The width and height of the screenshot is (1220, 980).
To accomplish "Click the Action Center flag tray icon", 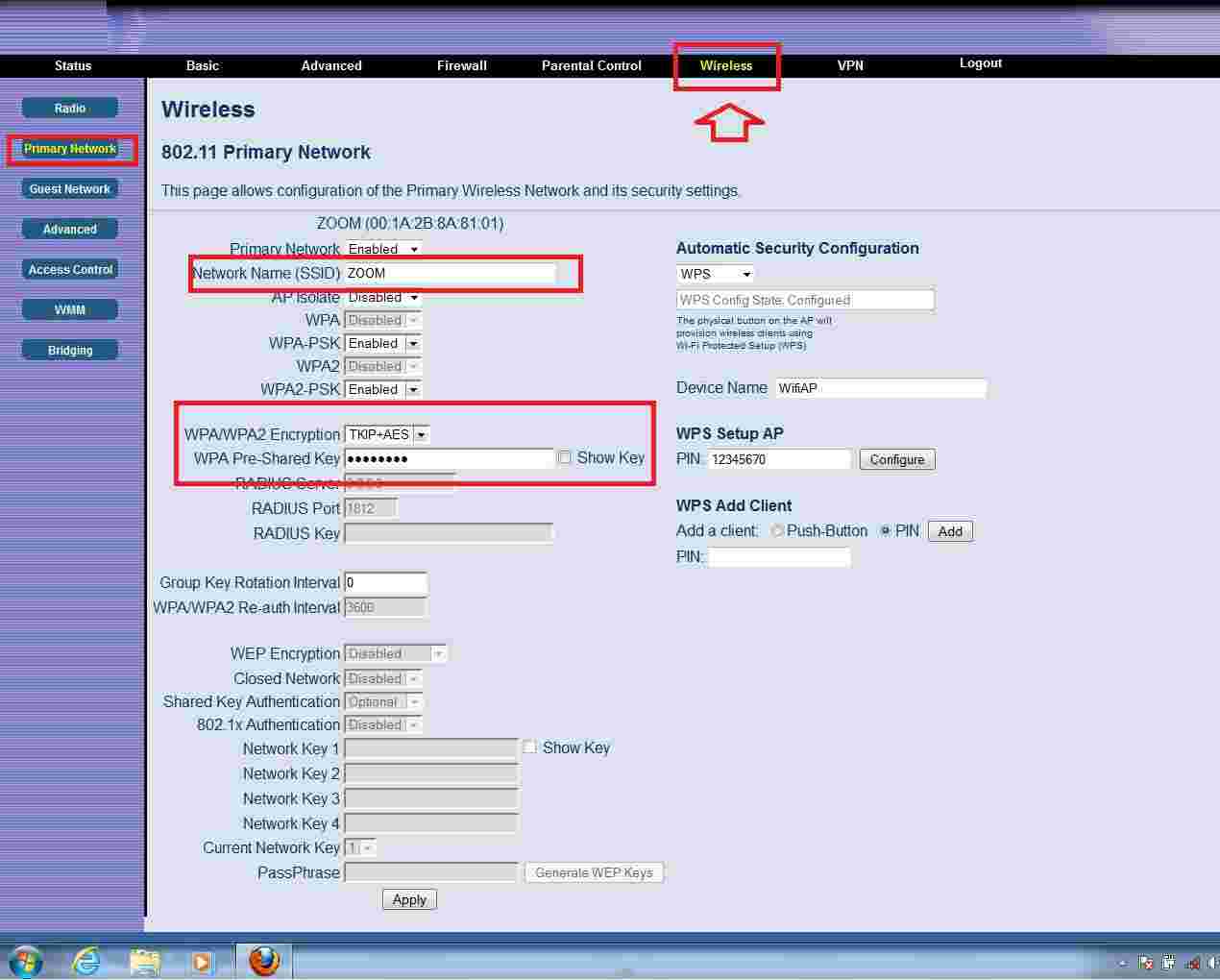I will point(1145,963).
